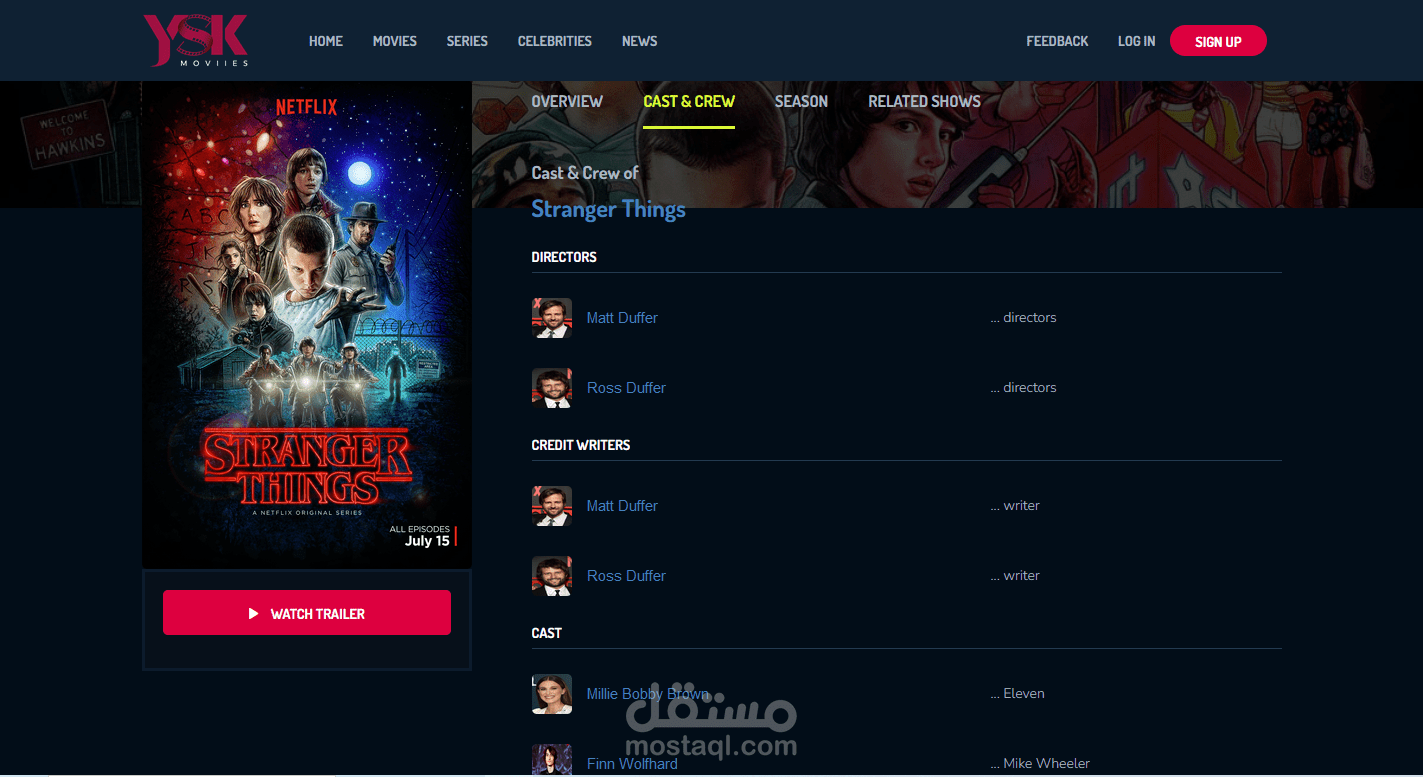Click '... directors' beside Ross Duffer

pos(1023,388)
